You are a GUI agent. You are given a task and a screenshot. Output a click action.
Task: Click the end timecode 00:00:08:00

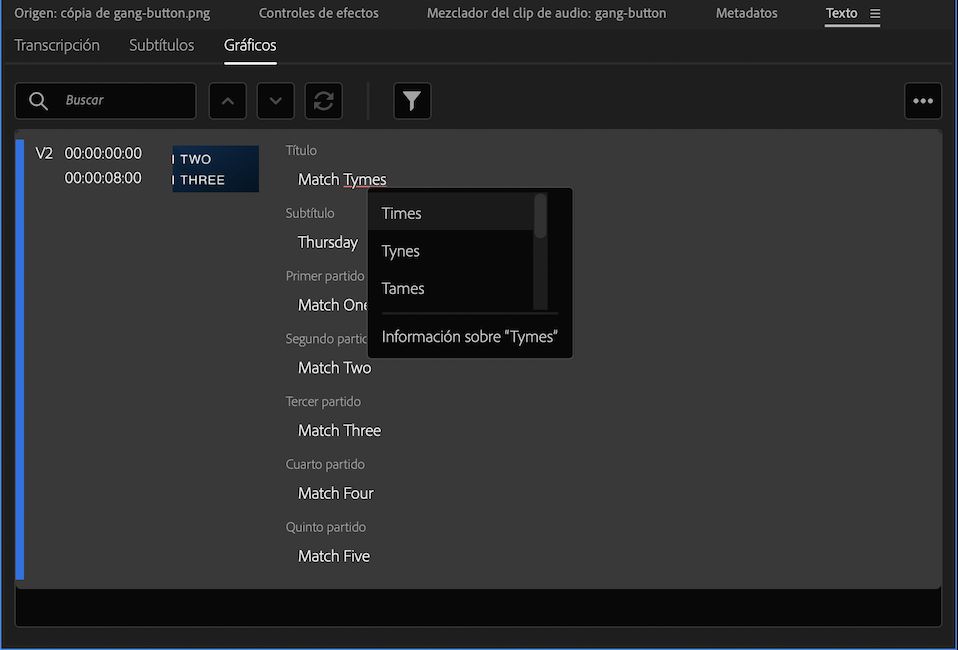(103, 178)
